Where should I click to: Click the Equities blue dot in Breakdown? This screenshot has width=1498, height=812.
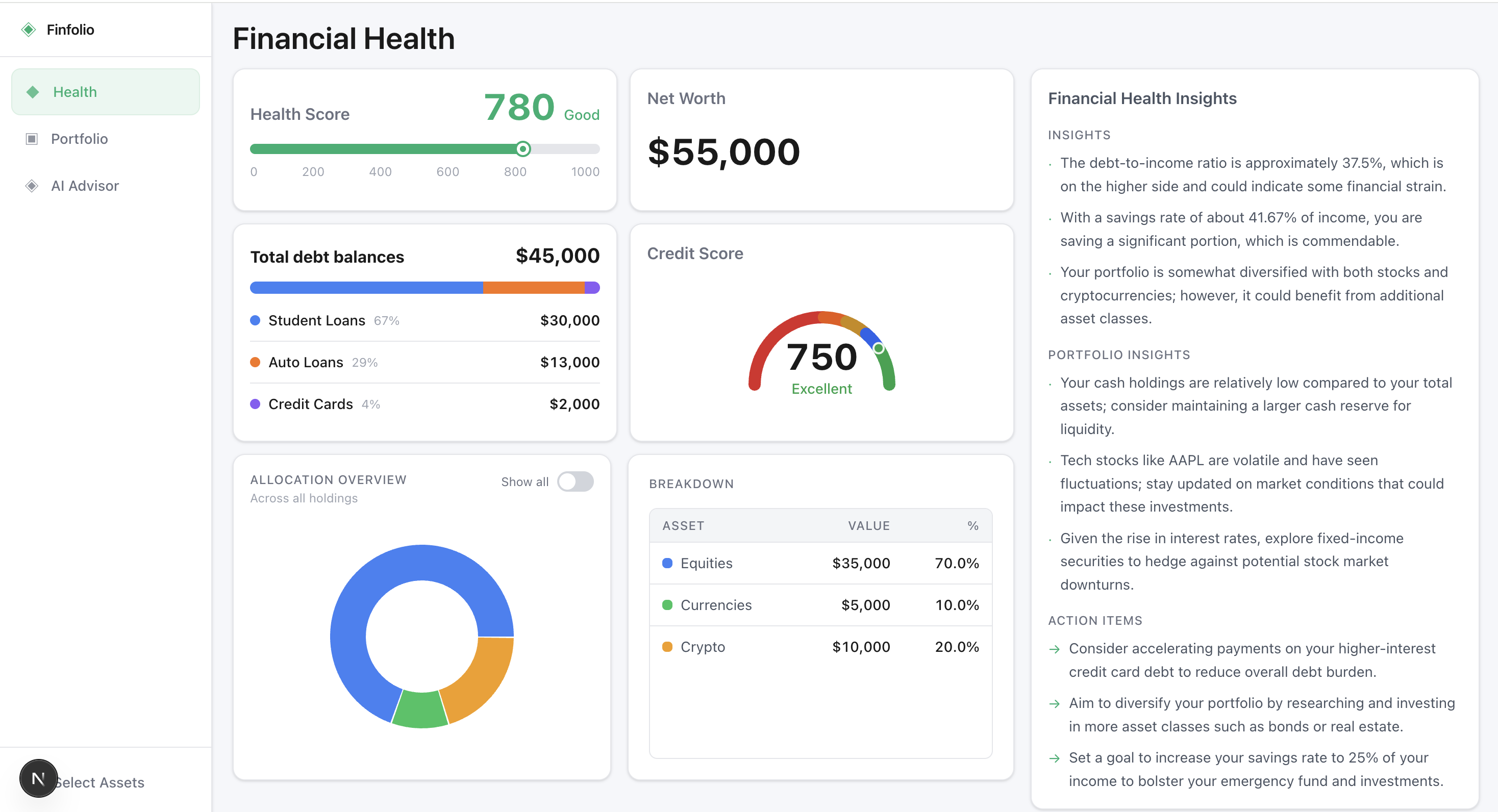667,563
